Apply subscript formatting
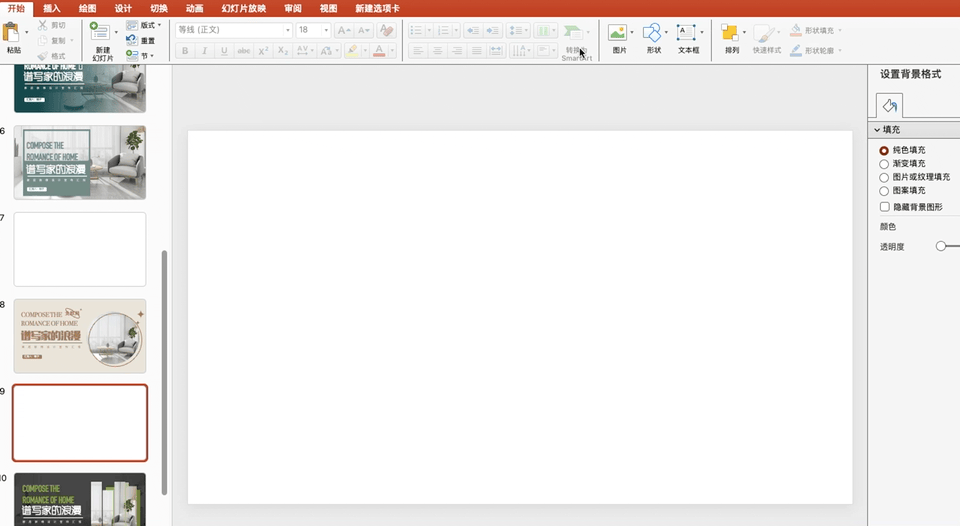This screenshot has height=526, width=960. (283, 51)
